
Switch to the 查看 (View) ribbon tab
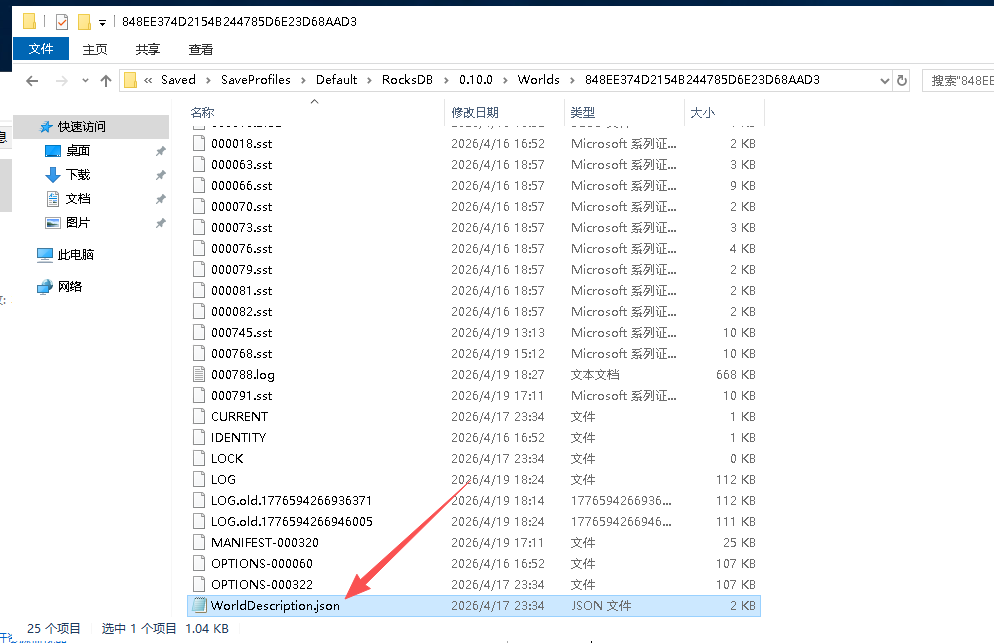click(200, 49)
